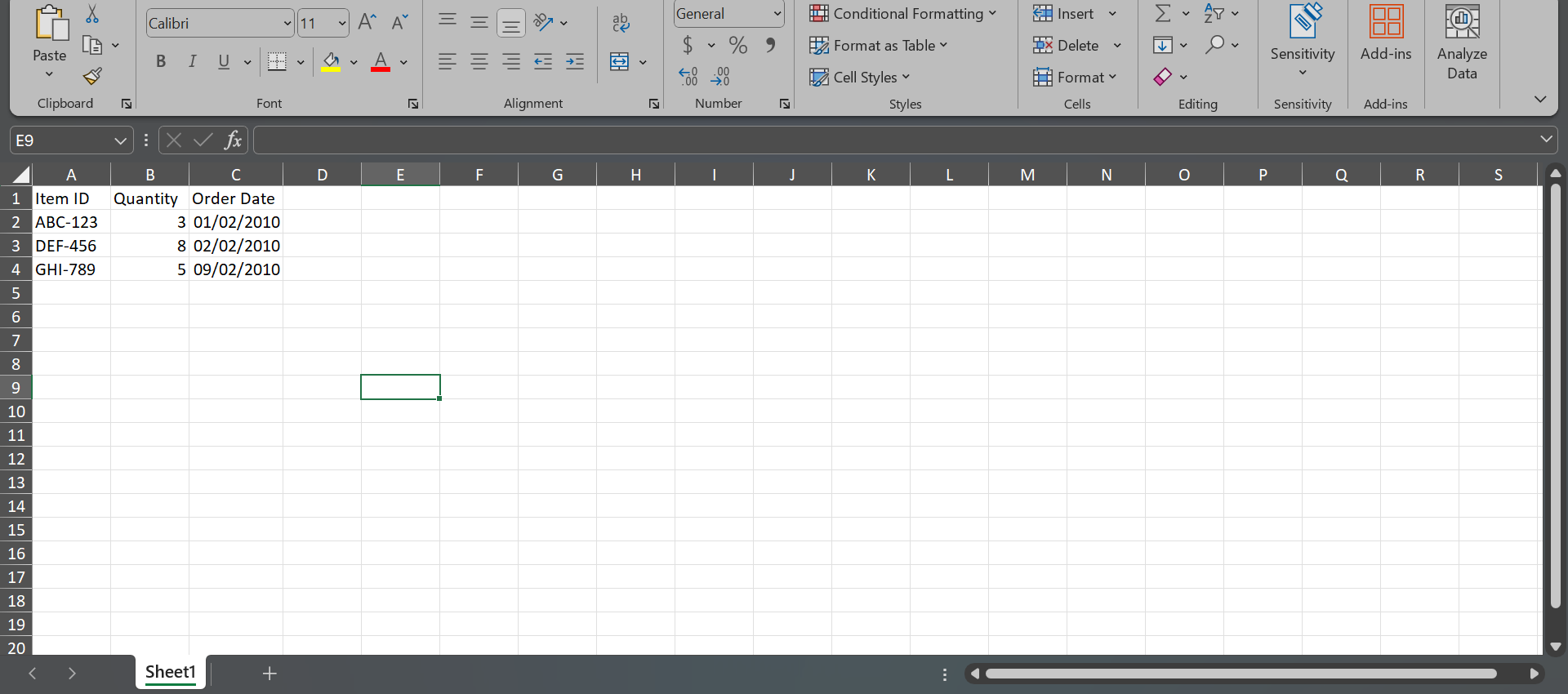Viewport: 1568px width, 694px height.
Task: Increase font size with larger A icon
Action: pos(367,22)
